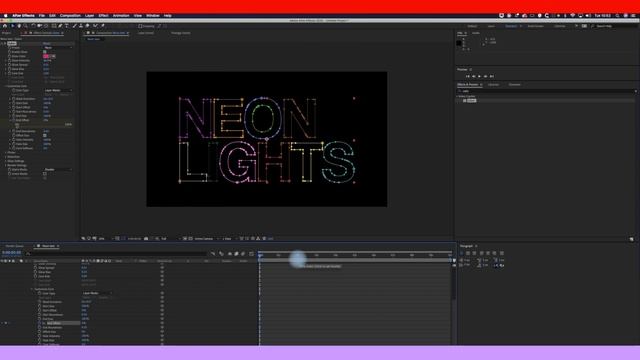Open the Preset dropdown in Effect Controls
The height and width of the screenshot is (360, 640).
pyautogui.click(x=58, y=48)
